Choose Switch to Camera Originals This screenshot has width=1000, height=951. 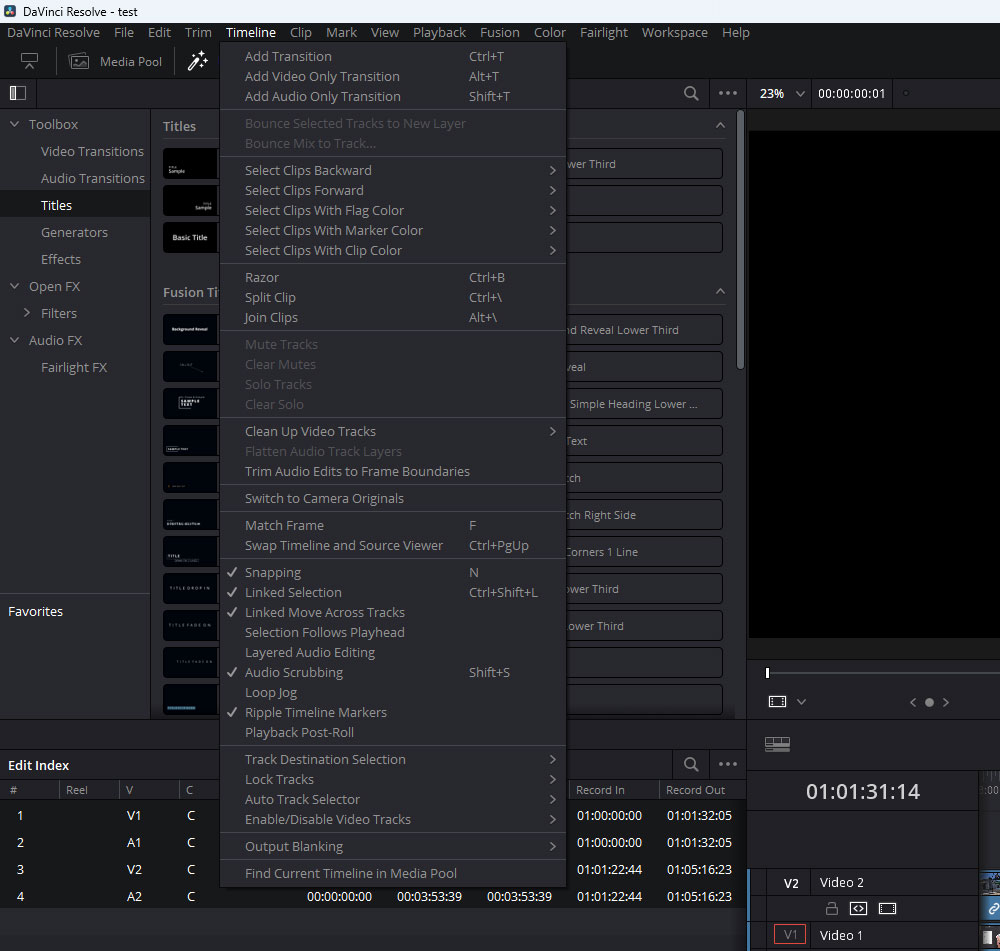pyautogui.click(x=392, y=498)
